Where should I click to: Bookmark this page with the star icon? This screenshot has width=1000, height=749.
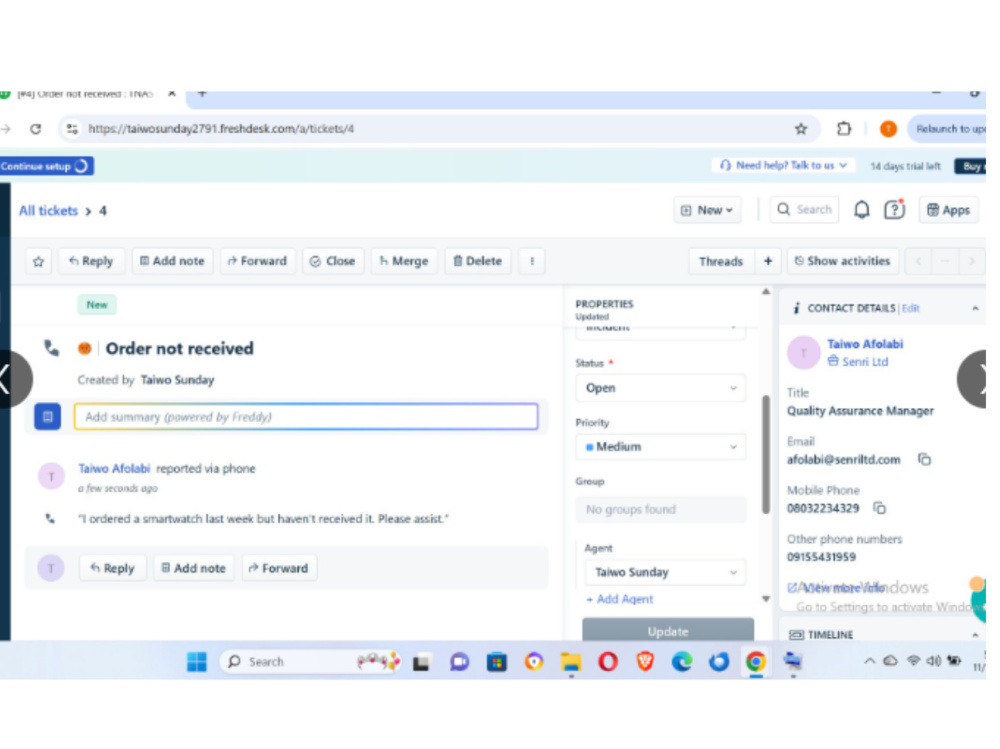point(801,130)
